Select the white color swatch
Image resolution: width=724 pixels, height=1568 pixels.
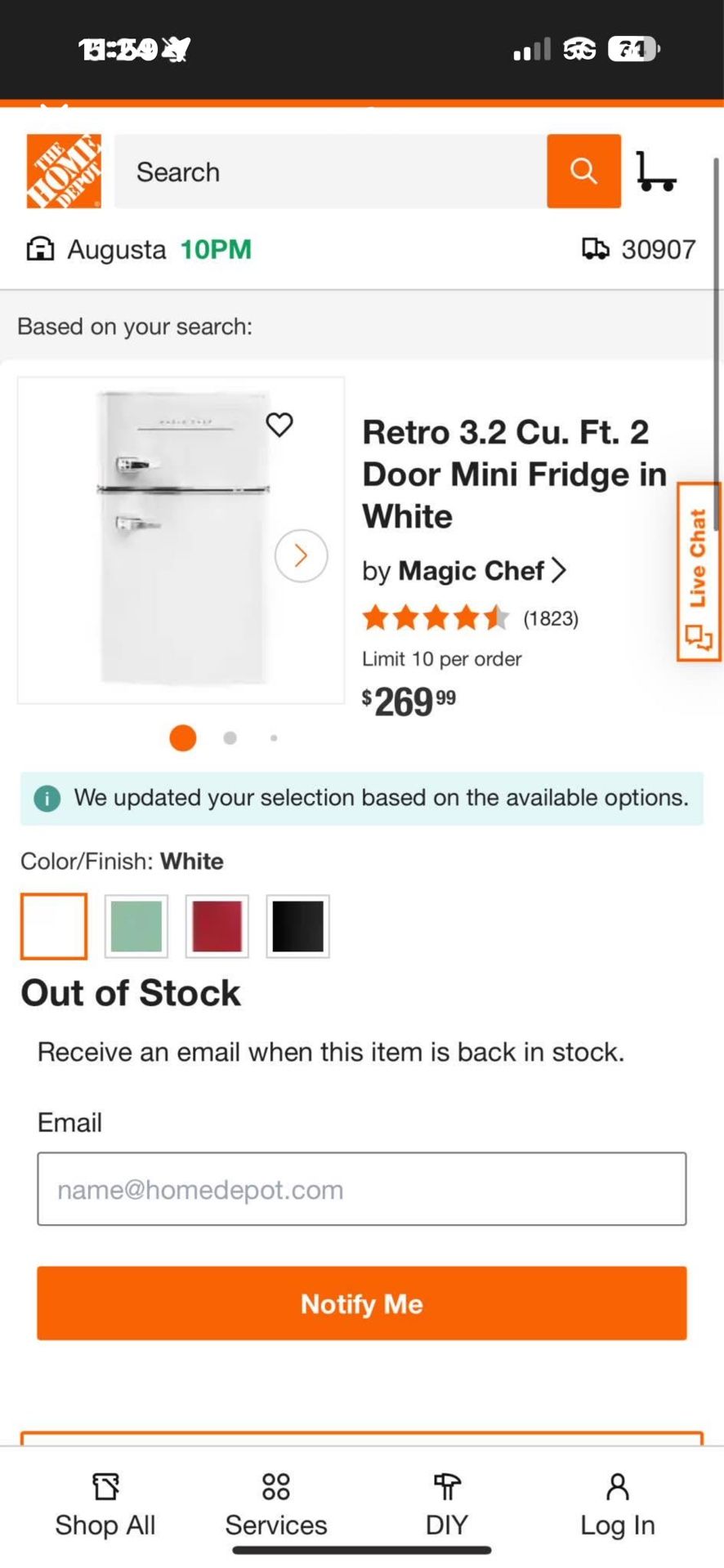(54, 926)
